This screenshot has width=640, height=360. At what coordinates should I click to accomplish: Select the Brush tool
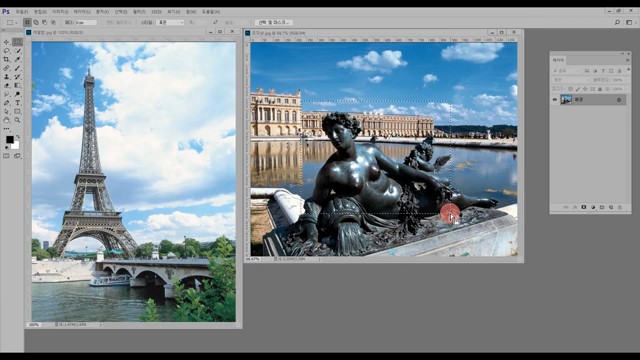[x=17, y=68]
